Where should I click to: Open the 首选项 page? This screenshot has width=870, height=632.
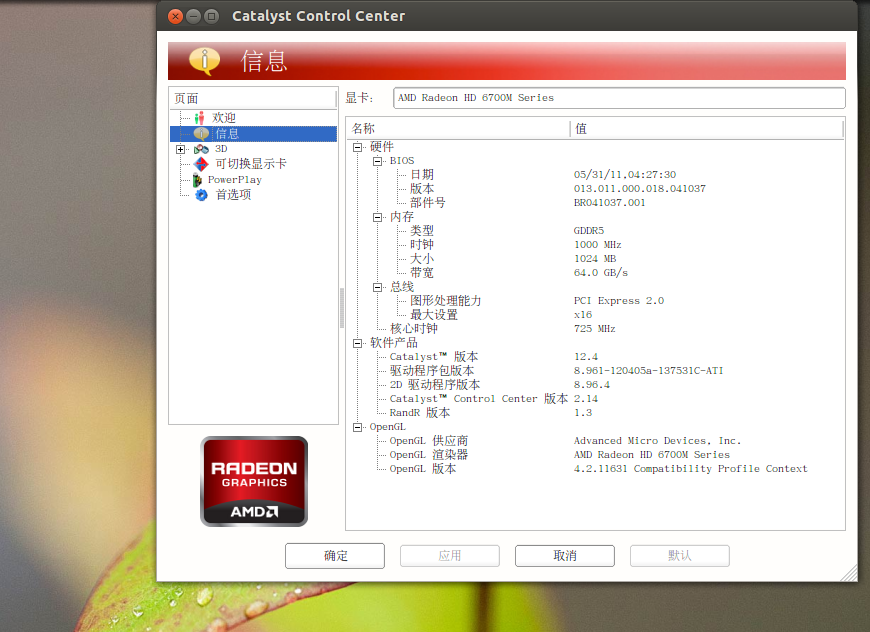(233, 195)
